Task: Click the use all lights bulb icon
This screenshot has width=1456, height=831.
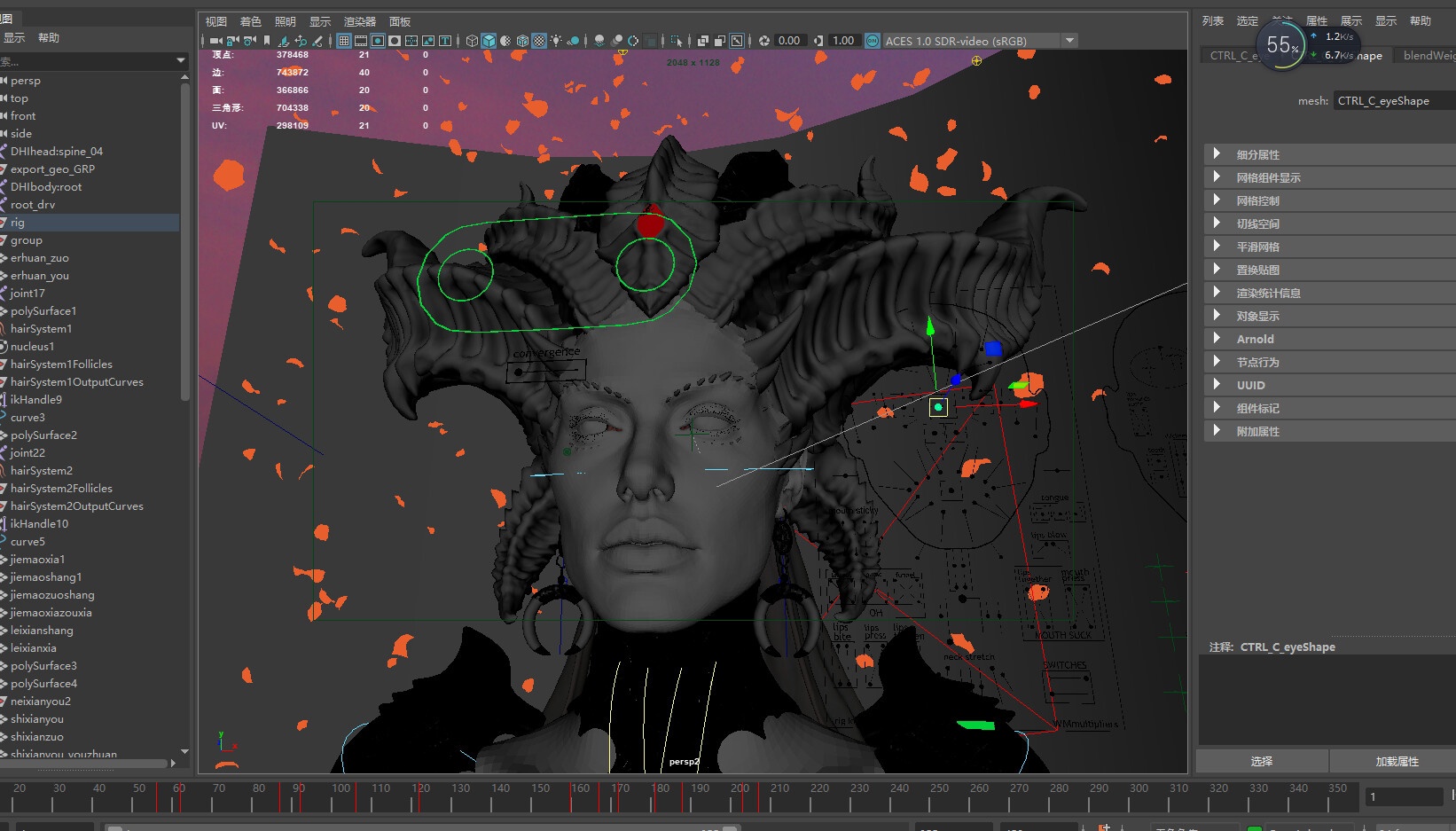Action: coord(556,41)
